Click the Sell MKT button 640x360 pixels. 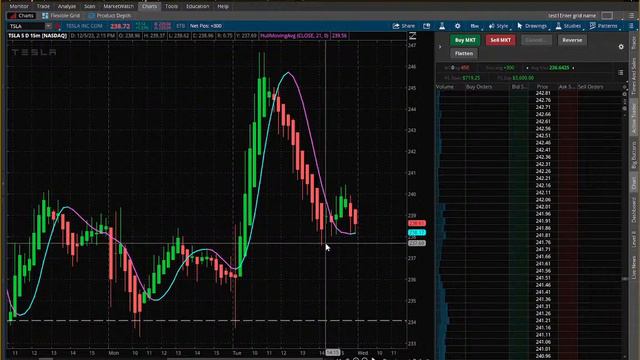click(500, 40)
